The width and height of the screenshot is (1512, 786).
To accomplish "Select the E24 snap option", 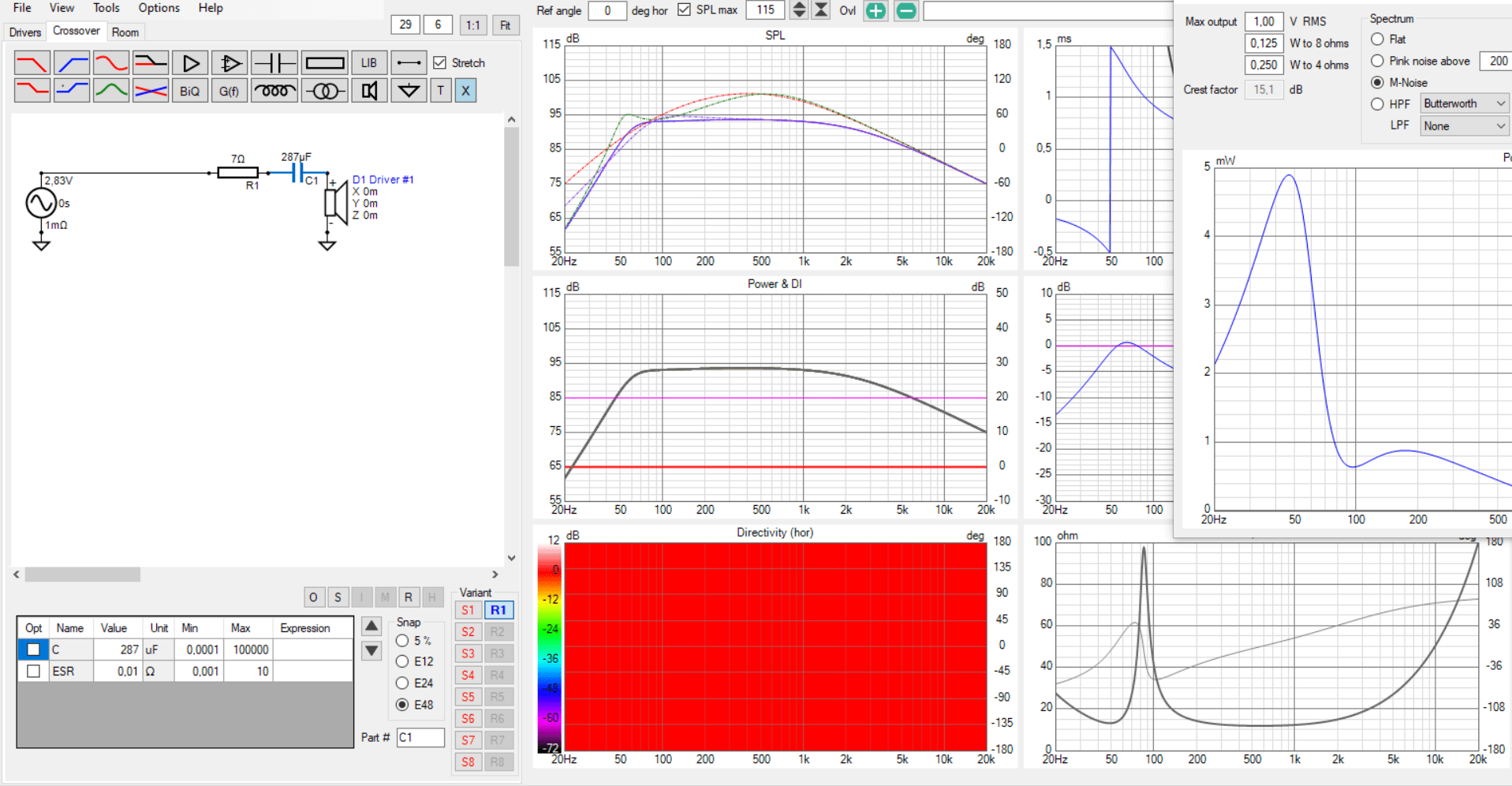I will click(x=402, y=683).
